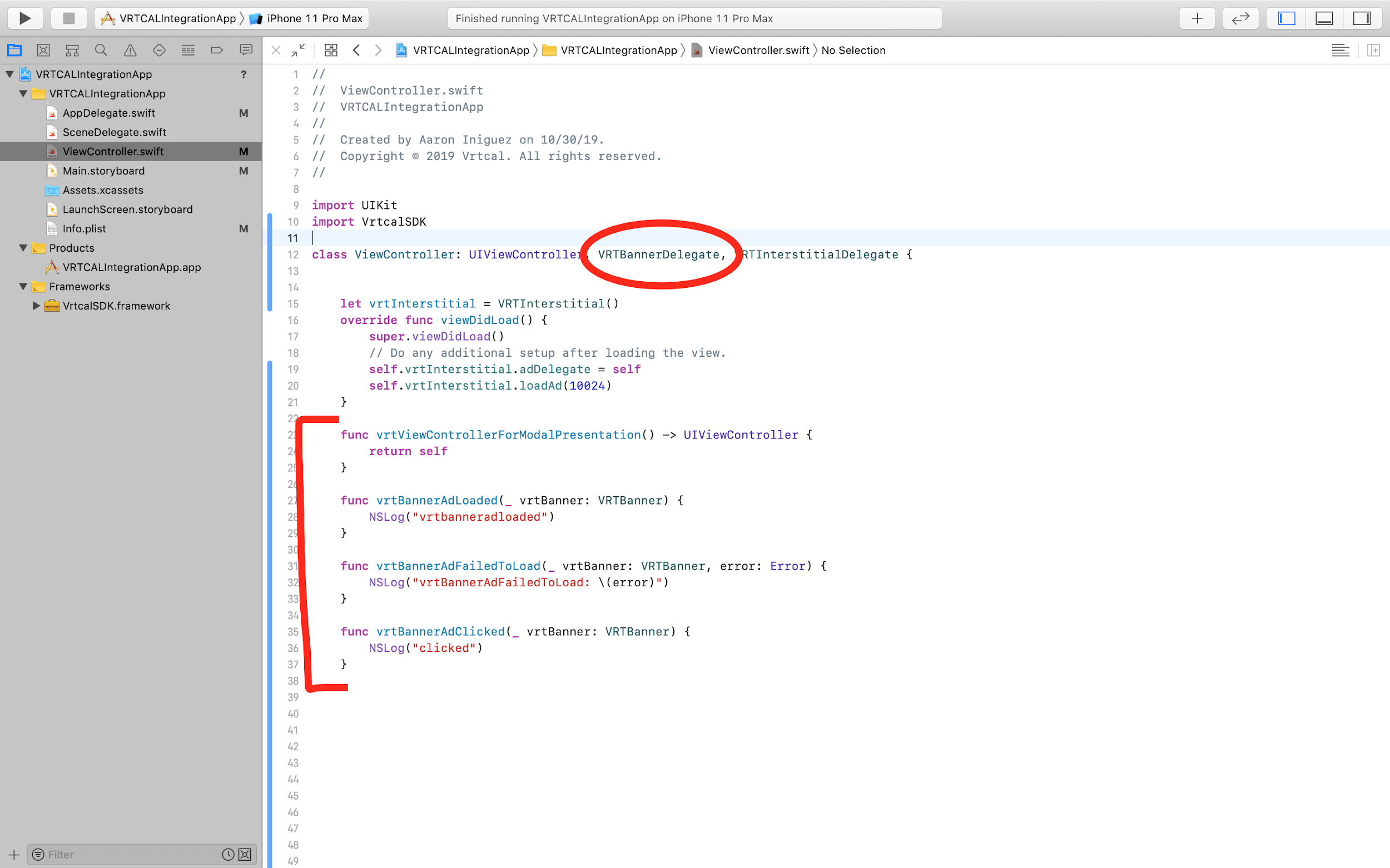
Task: Click the Library plus button
Action: (1197, 18)
